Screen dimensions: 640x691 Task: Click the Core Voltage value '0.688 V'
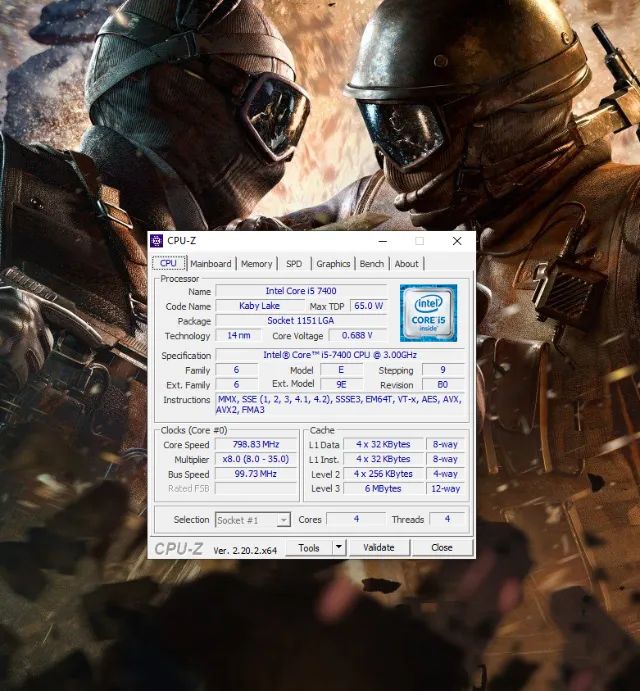[357, 335]
